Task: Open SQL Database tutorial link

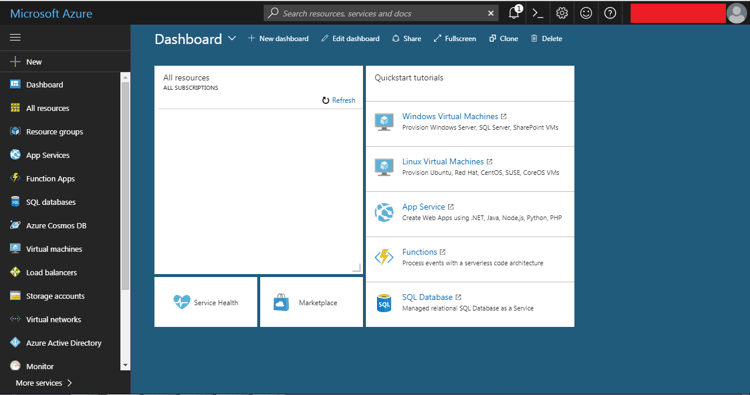Action: pos(427,297)
